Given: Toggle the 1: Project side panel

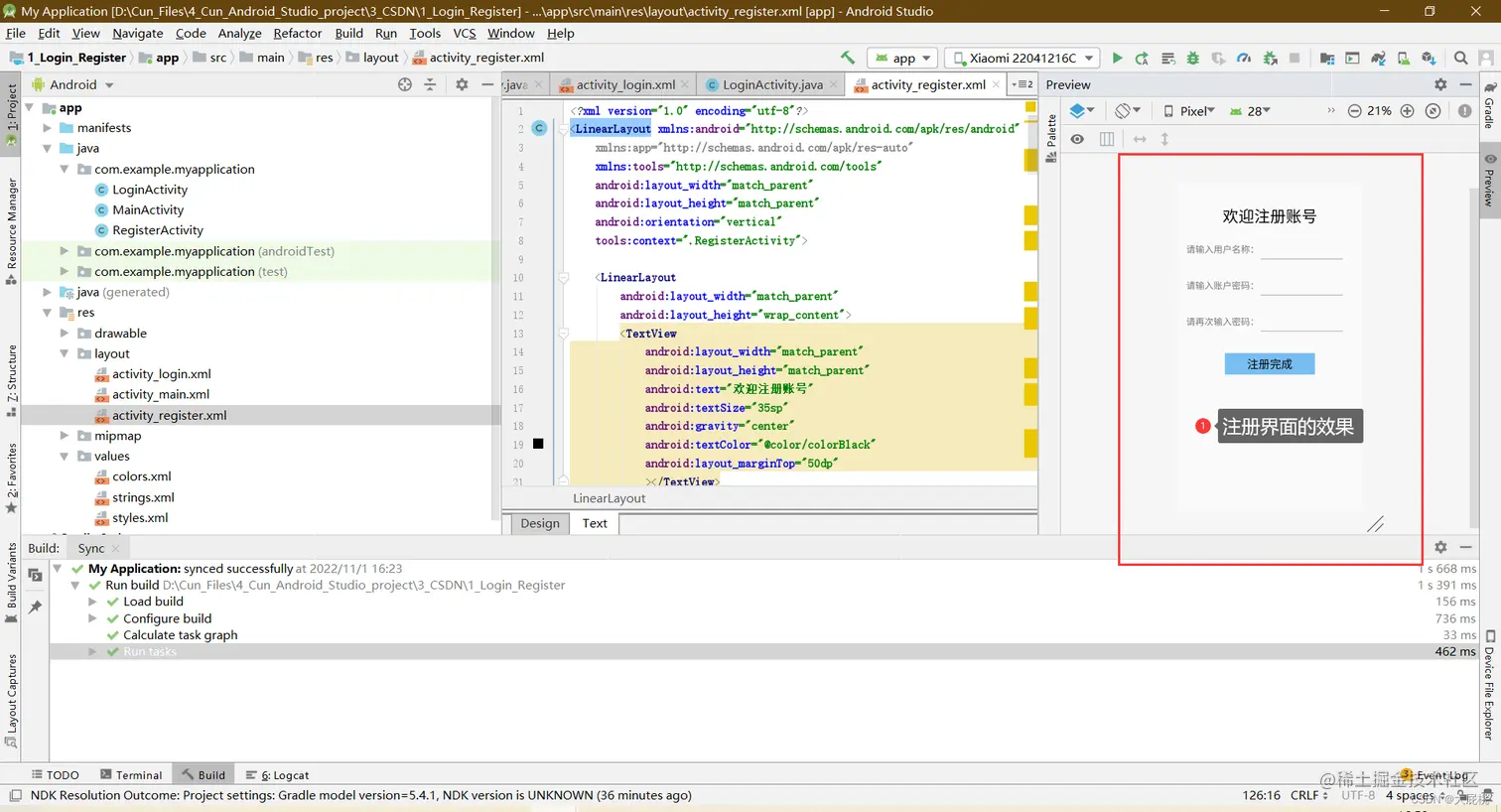Looking at the screenshot, I should point(11,108).
